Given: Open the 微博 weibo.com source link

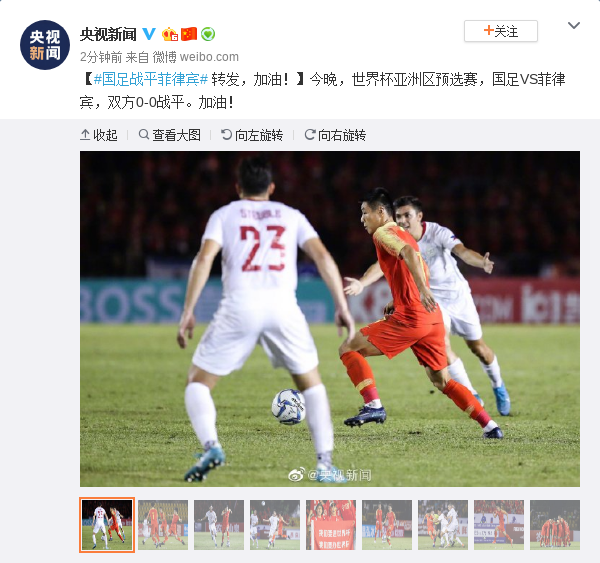Looking at the screenshot, I should click(x=196, y=57).
